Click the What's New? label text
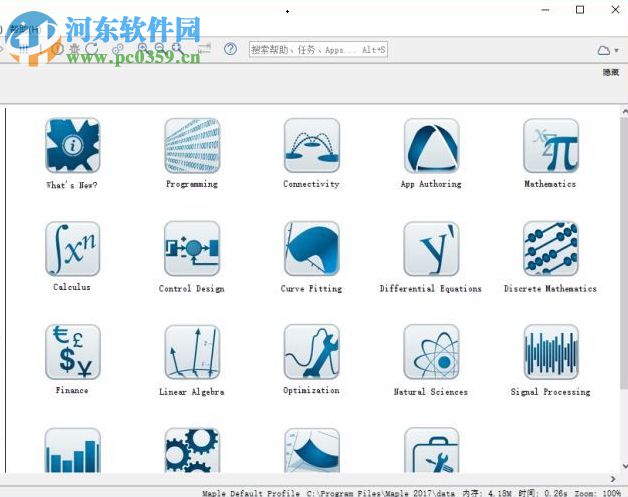Screen dimensions: 628x497 pyautogui.click(x=72, y=185)
